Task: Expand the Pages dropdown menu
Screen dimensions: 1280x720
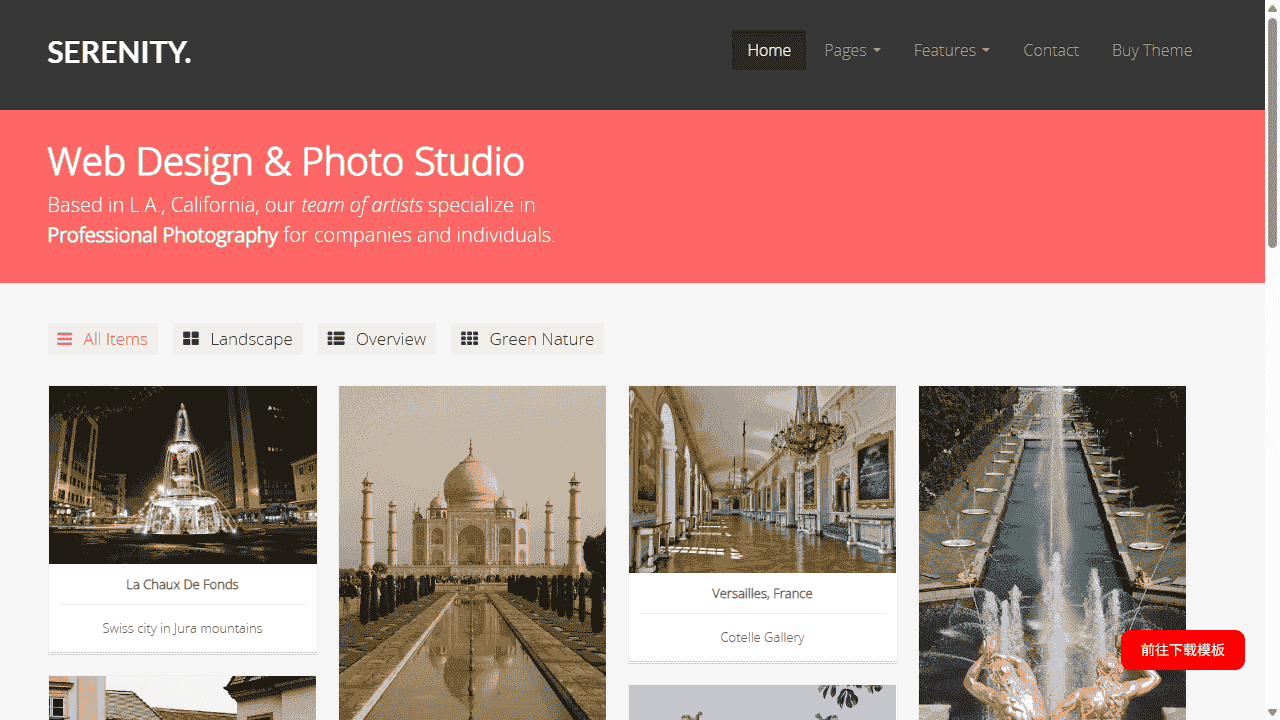Action: pyautogui.click(x=852, y=50)
